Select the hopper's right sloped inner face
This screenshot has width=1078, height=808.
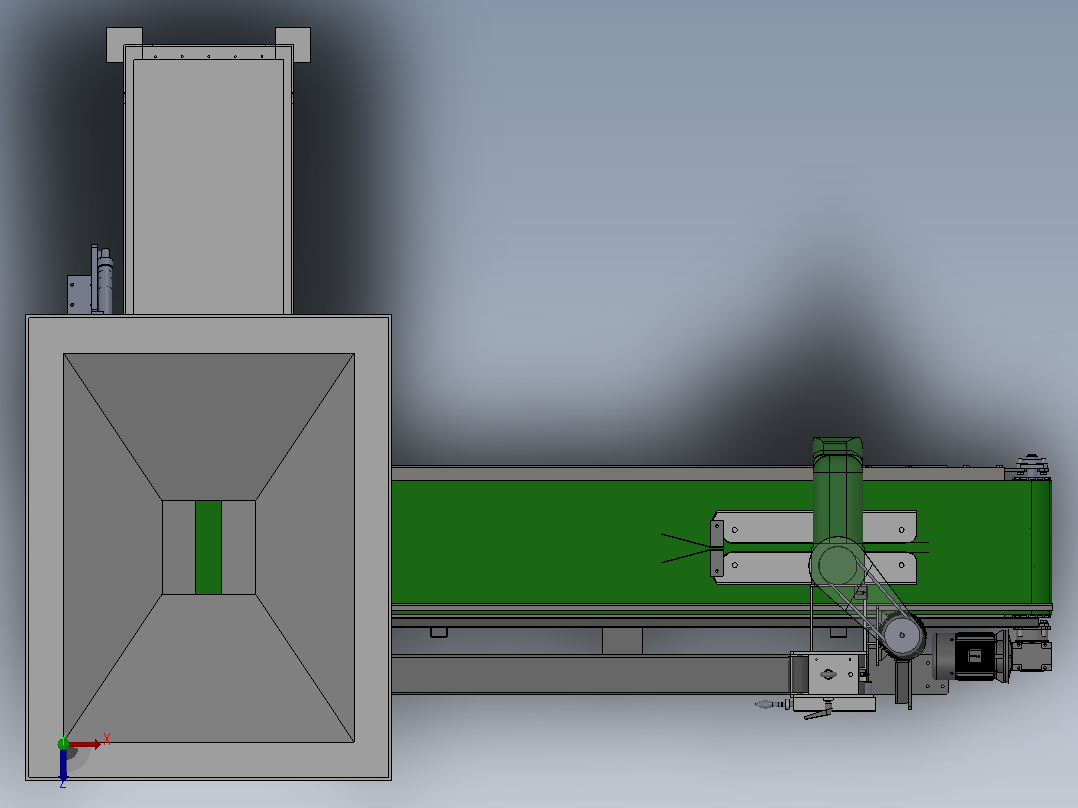pyautogui.click(x=305, y=547)
